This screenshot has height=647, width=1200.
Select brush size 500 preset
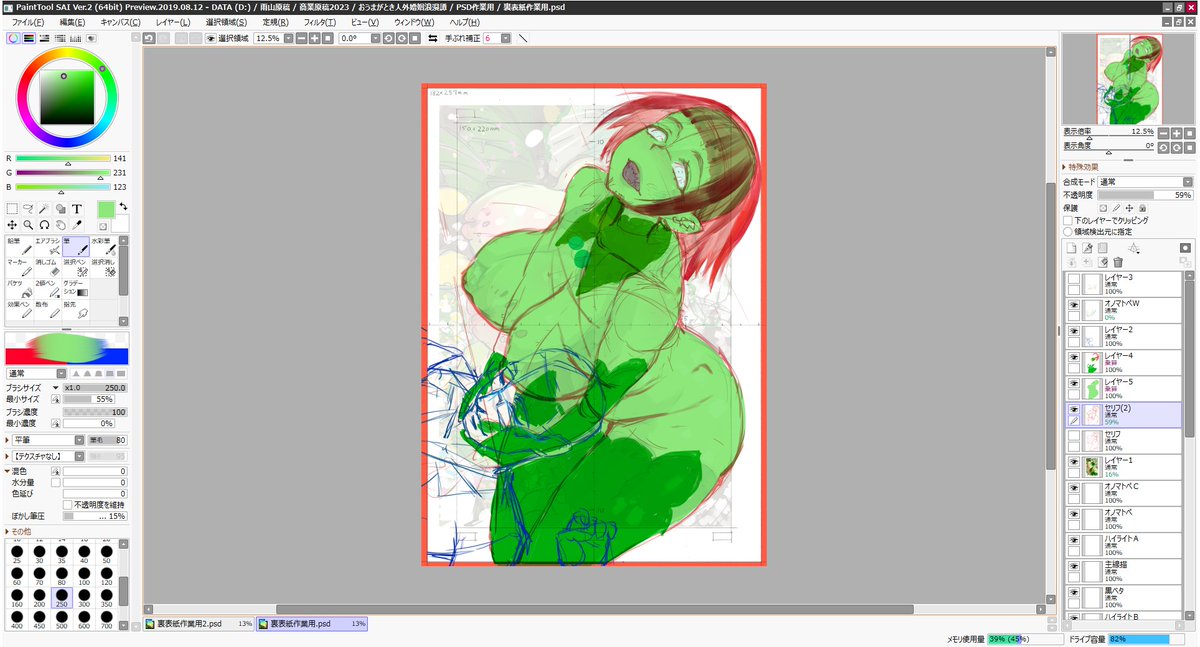pos(62,622)
